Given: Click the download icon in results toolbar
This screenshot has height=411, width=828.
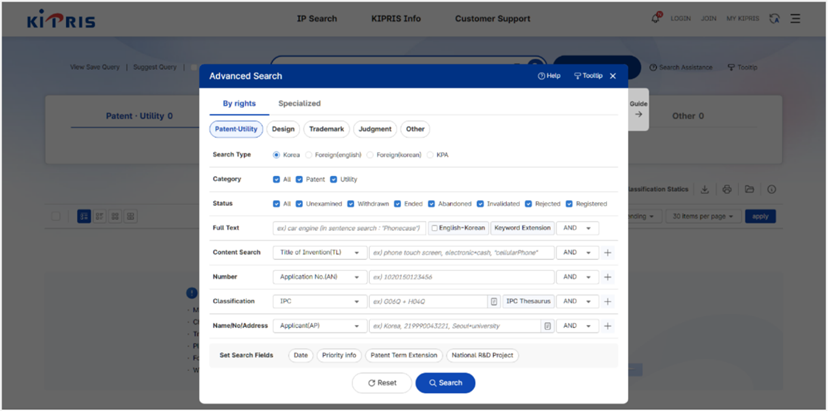Looking at the screenshot, I should click(705, 189).
